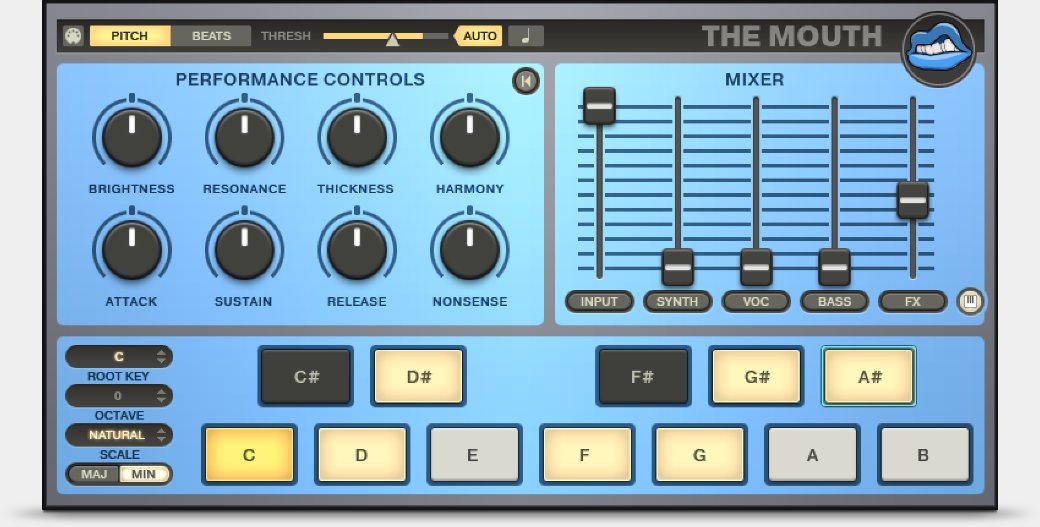
Task: Toggle the F note key
Action: (587, 455)
